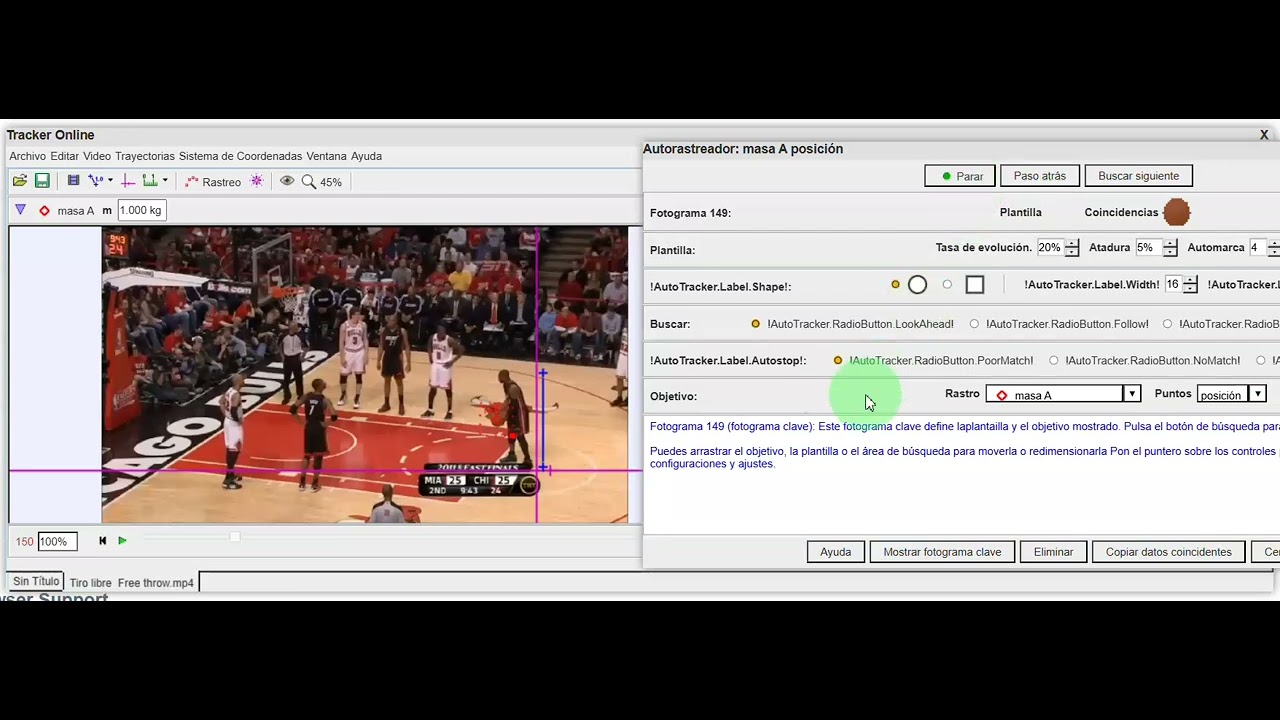
Task: Open the video clip settings icon
Action: [73, 181]
